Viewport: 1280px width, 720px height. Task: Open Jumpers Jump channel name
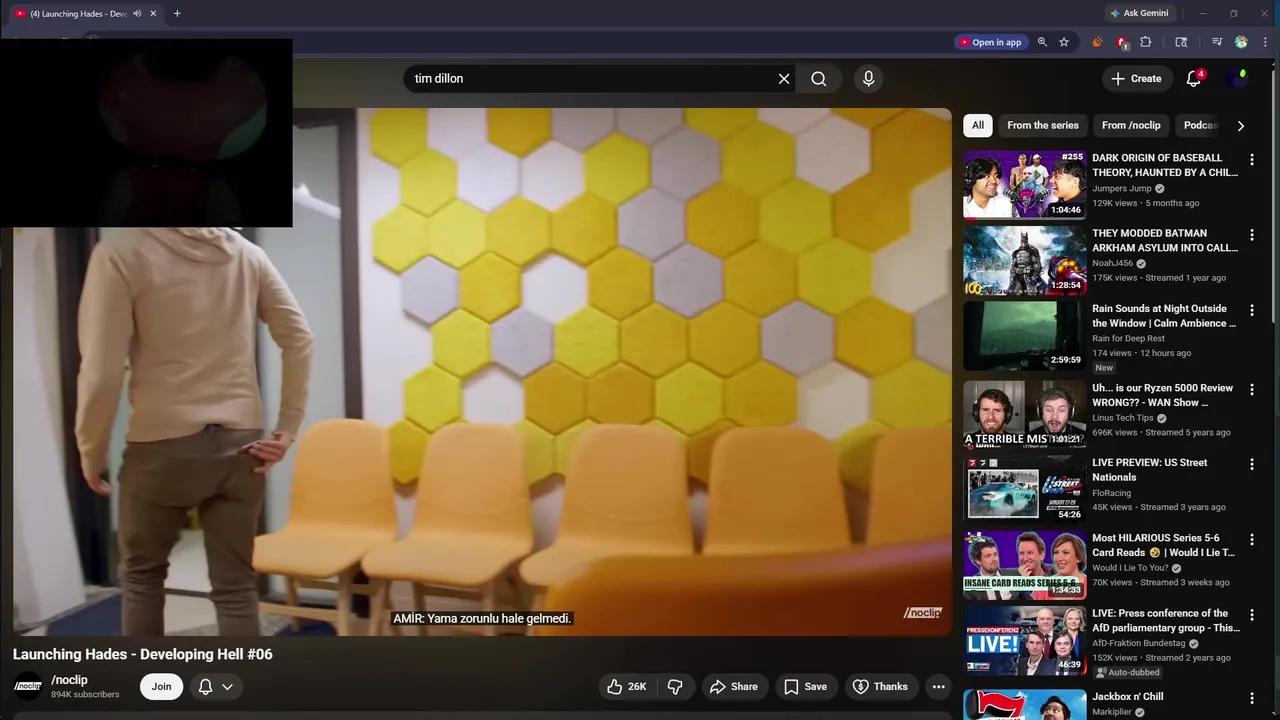tap(1122, 188)
